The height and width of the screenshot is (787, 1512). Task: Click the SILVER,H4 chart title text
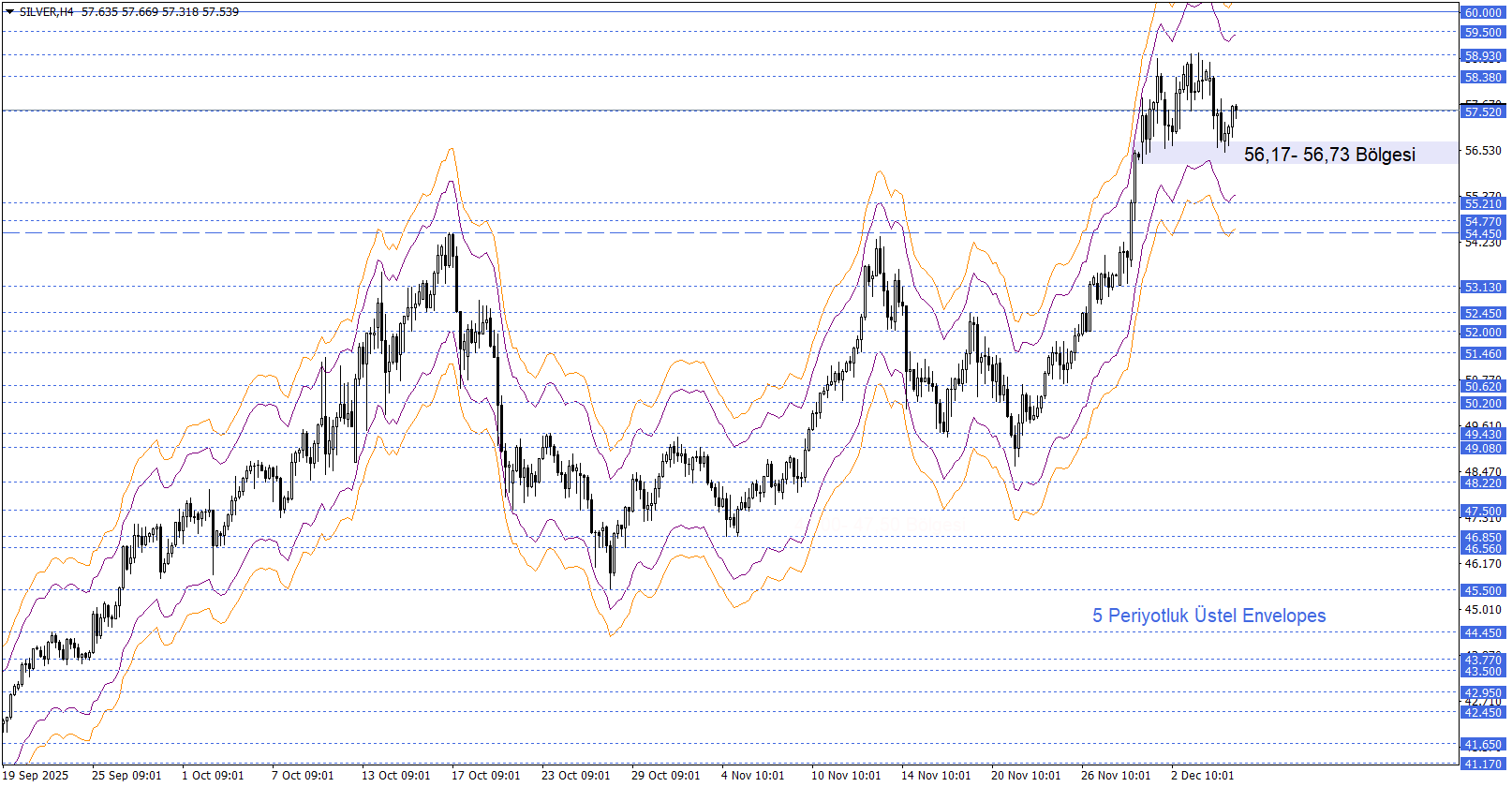tap(47, 12)
